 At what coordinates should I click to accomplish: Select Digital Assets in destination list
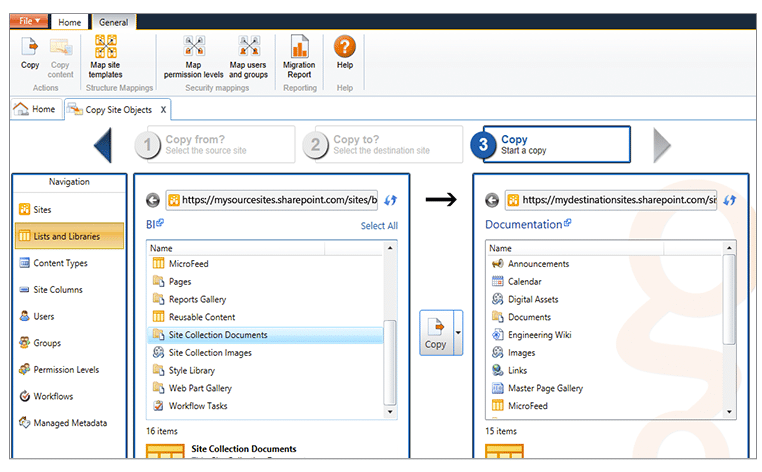tap(605, 299)
